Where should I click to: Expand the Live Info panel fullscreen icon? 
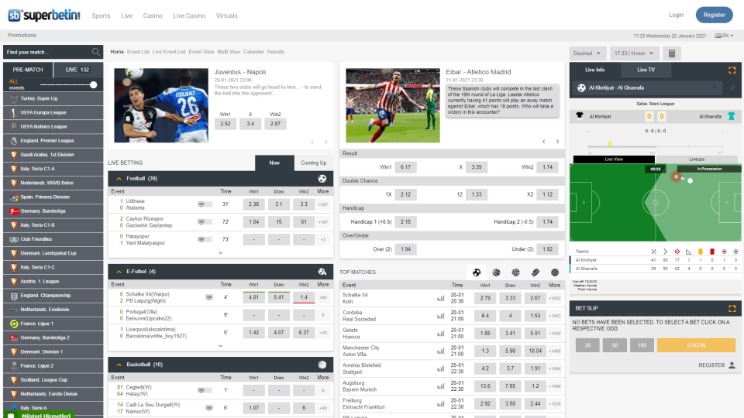point(732,70)
